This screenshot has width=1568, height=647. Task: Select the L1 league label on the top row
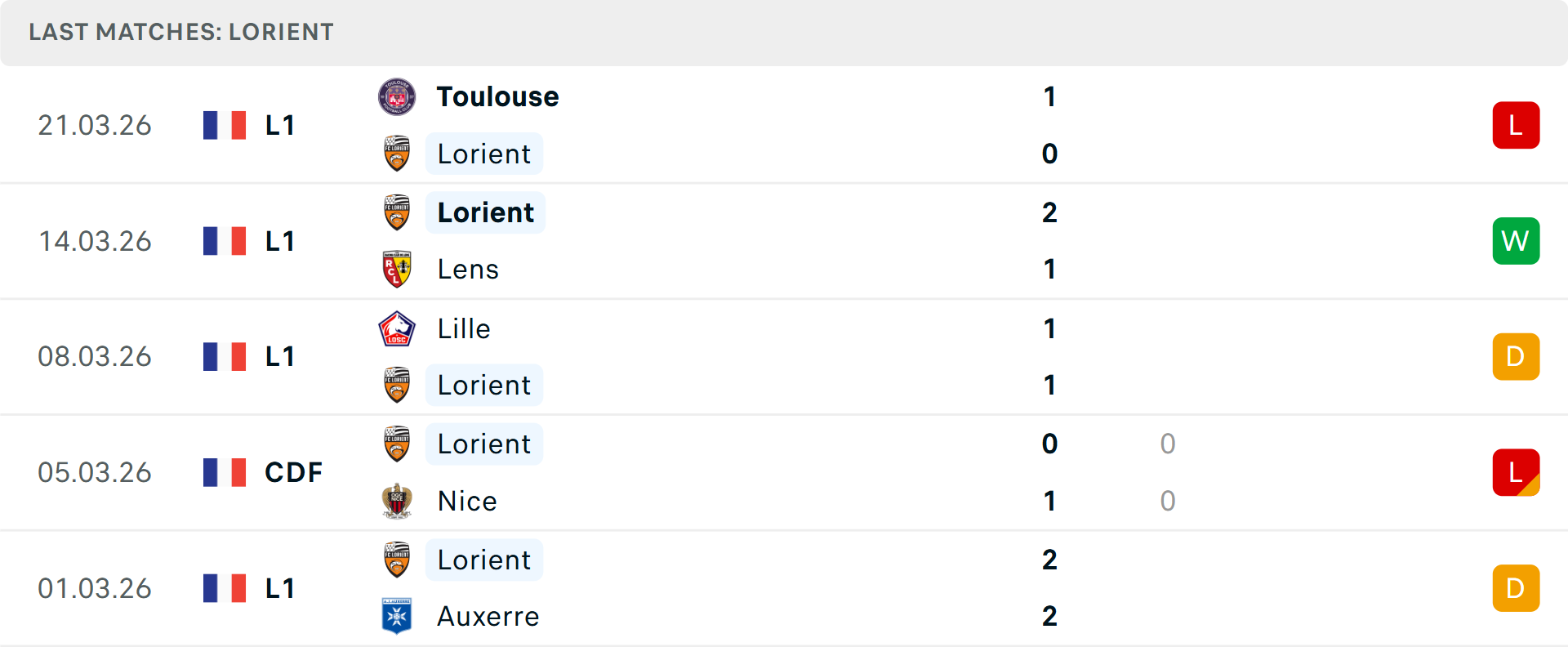click(278, 124)
